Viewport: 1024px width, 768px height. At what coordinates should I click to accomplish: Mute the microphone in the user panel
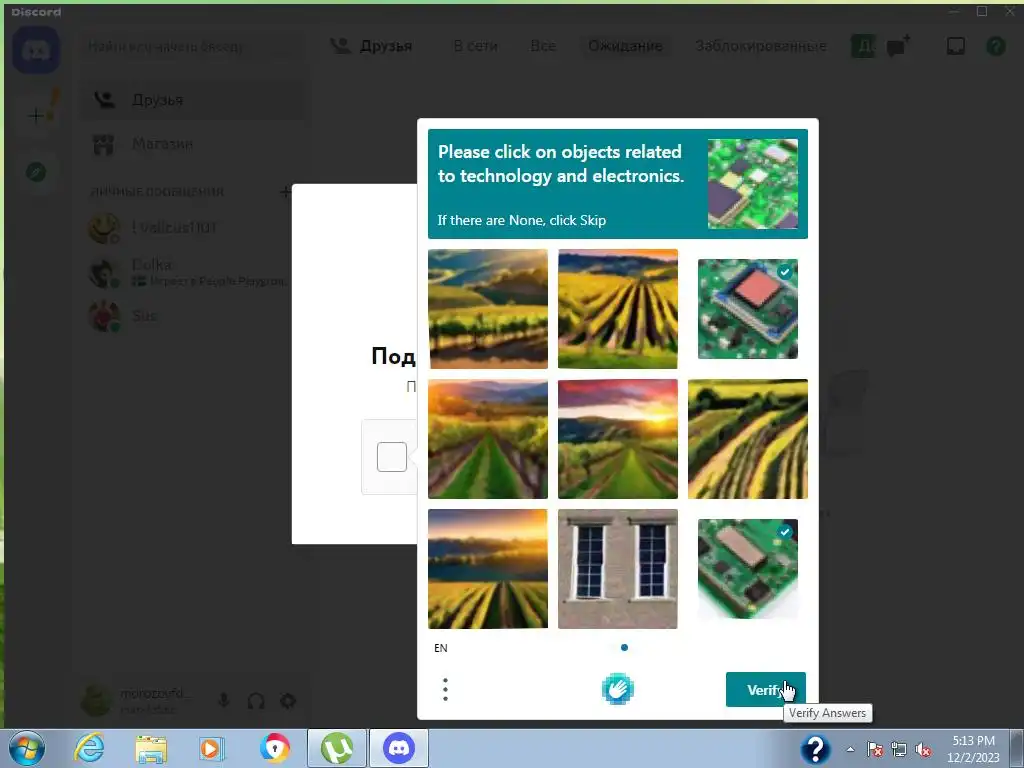tap(223, 701)
